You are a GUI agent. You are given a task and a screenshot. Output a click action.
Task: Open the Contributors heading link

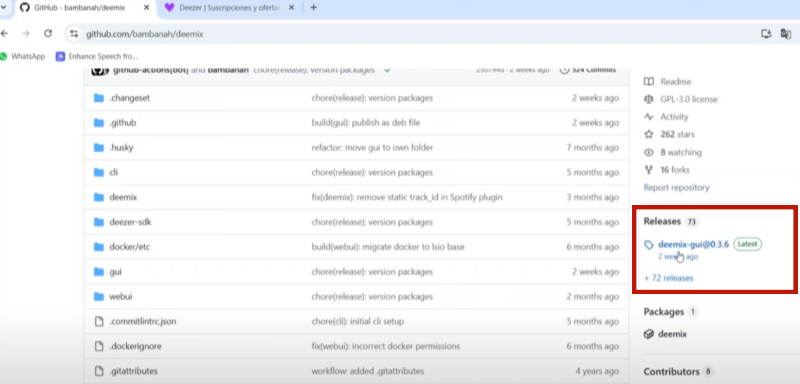[671, 372]
